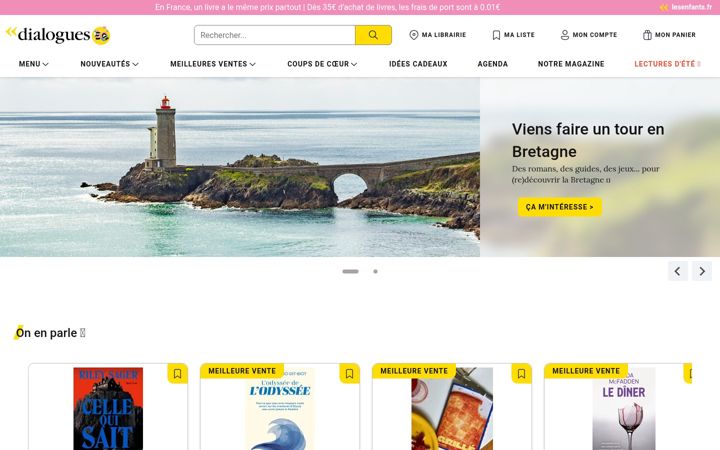Click the Mon Panier bag icon
Viewport: 720px width, 450px height.
[647, 35]
